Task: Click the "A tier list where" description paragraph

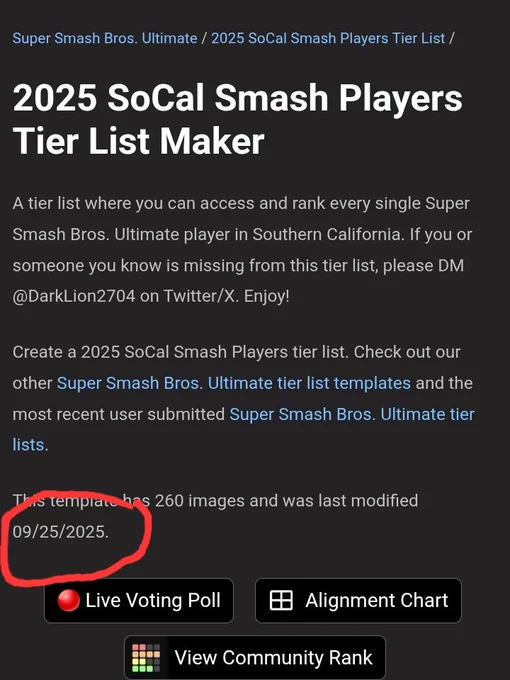Action: tap(242, 250)
